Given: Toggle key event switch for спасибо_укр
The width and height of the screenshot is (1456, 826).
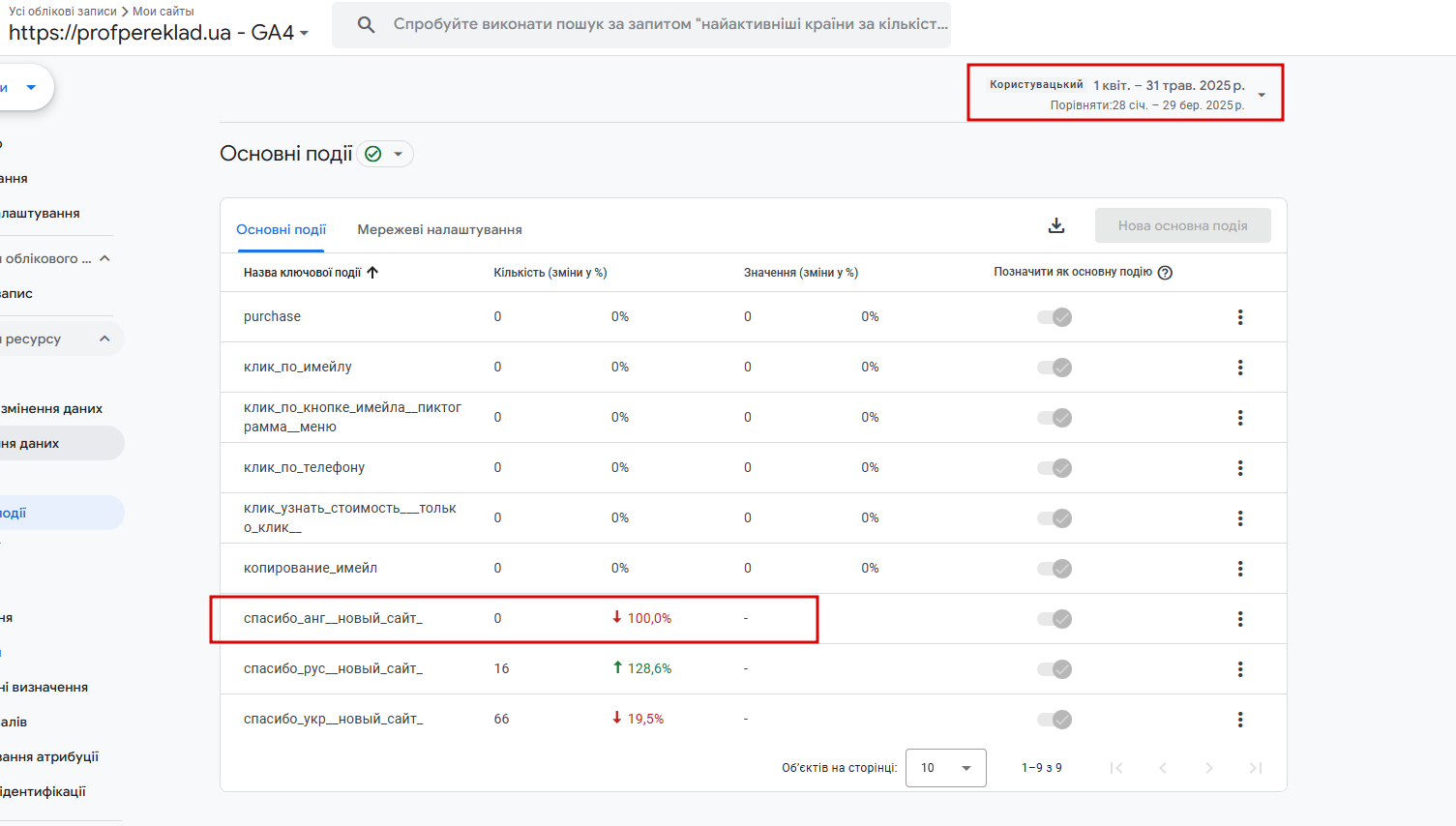Looking at the screenshot, I should click(x=1055, y=720).
